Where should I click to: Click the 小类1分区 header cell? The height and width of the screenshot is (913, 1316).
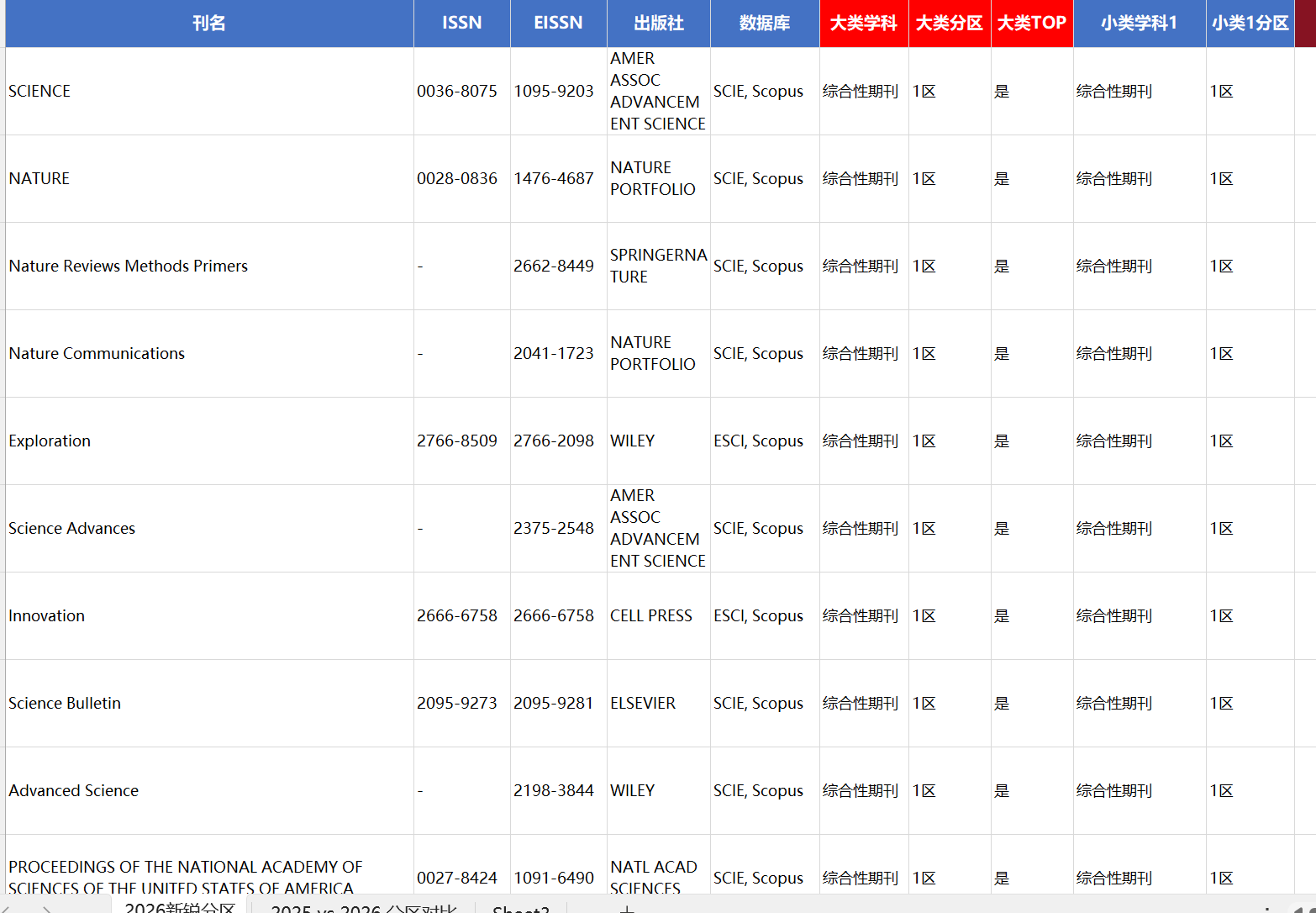1250,24
